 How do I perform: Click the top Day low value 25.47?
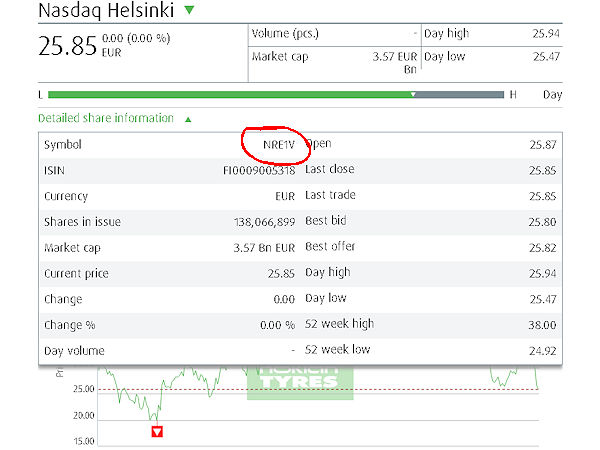(546, 57)
